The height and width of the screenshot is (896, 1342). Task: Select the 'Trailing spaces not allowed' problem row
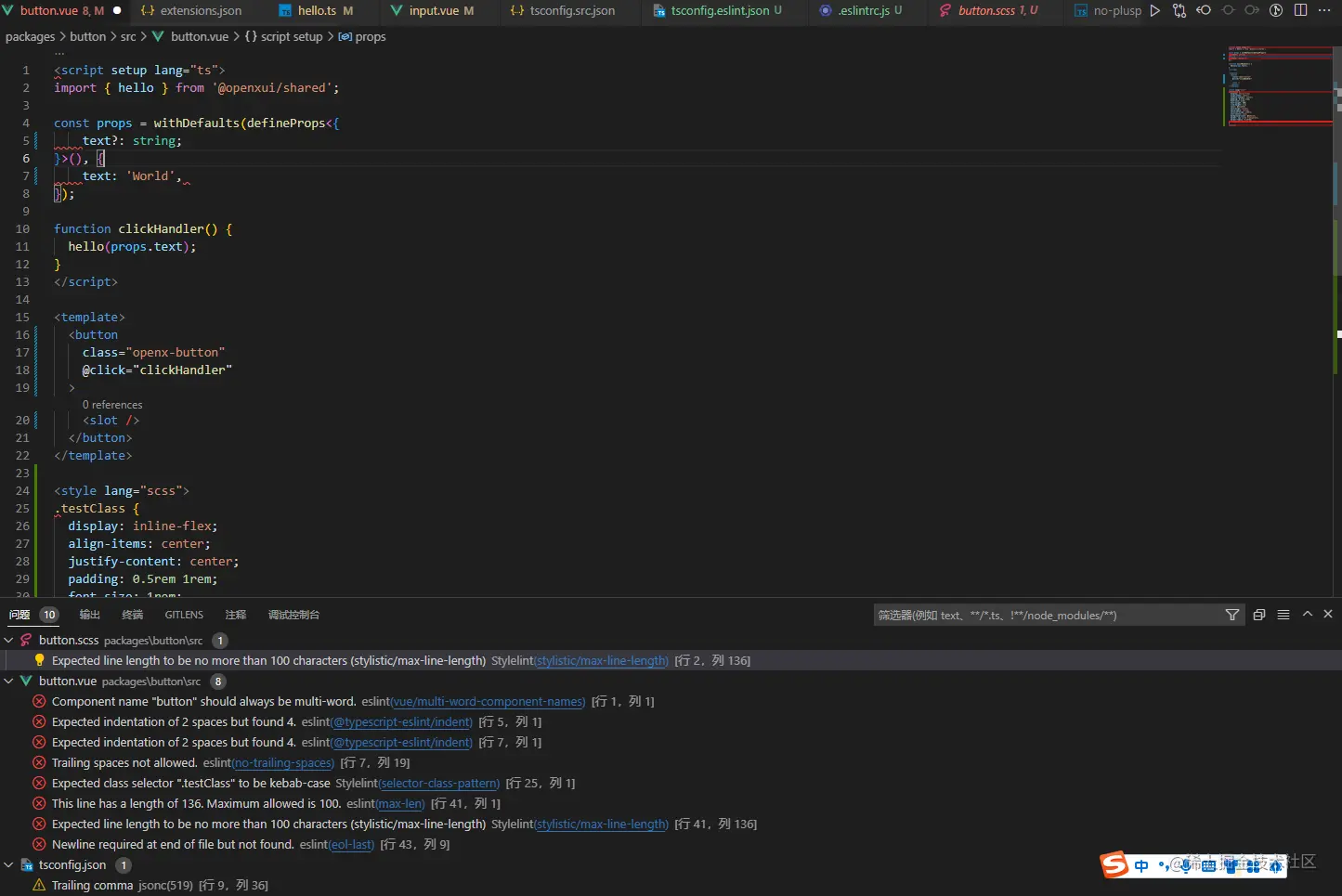click(671, 762)
